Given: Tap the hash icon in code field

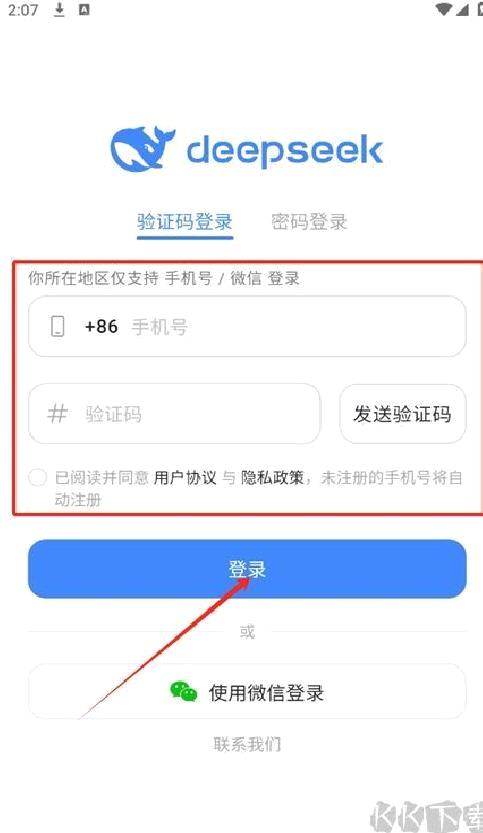Looking at the screenshot, I should point(57,413).
